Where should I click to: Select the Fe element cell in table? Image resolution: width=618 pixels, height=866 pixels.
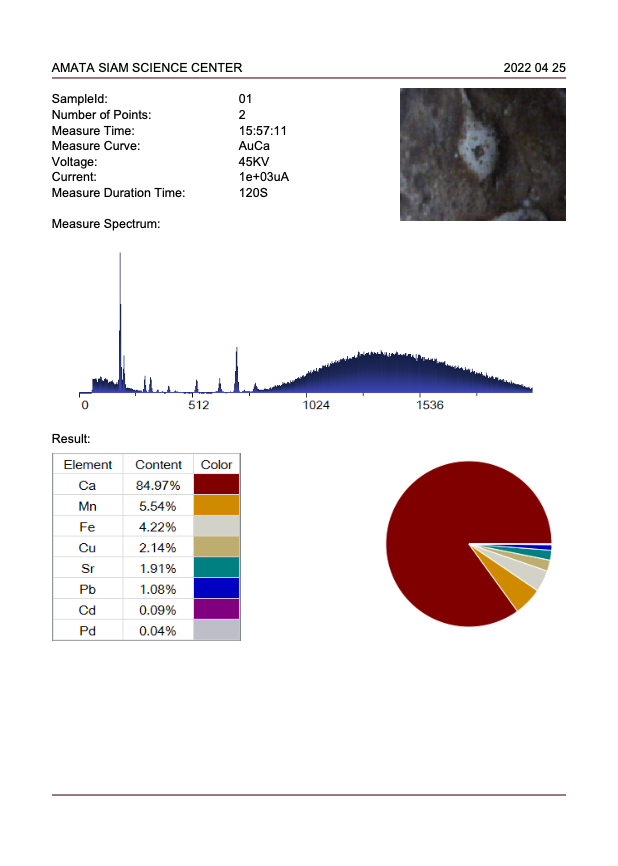tap(88, 527)
